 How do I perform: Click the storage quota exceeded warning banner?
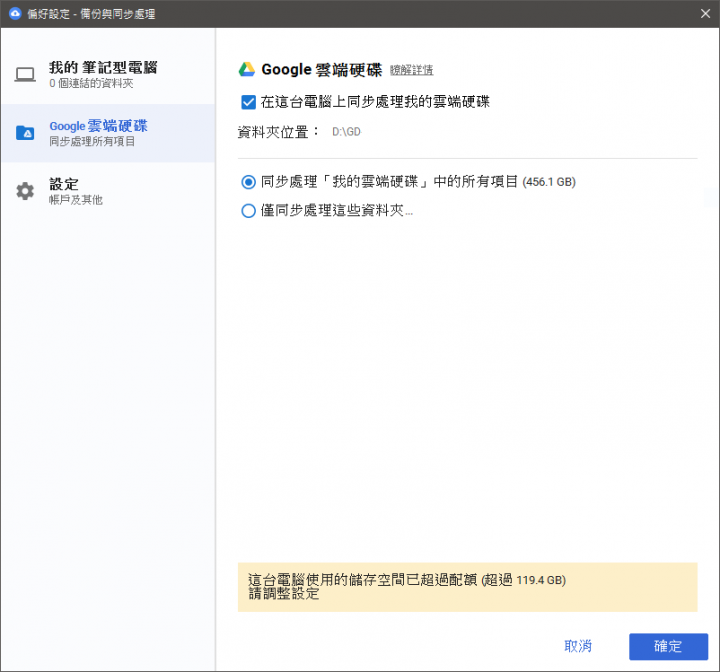click(467, 587)
